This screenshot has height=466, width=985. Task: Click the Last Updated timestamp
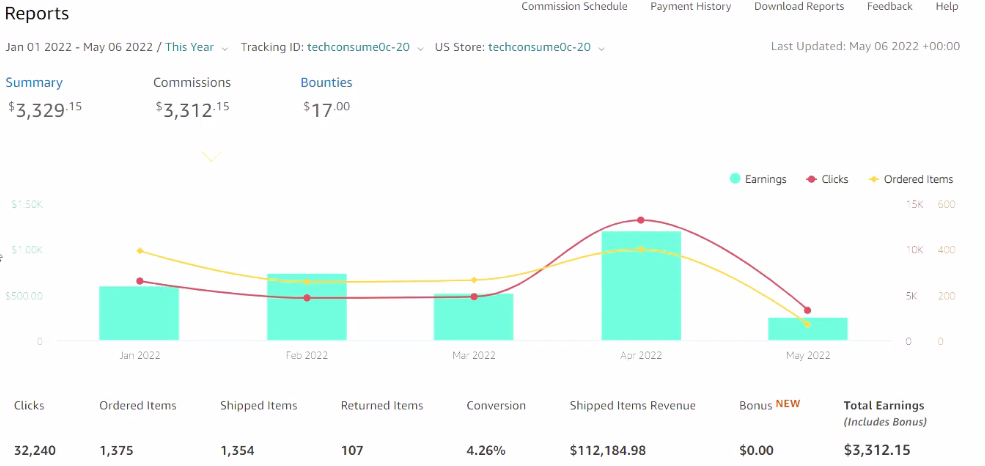point(865,46)
